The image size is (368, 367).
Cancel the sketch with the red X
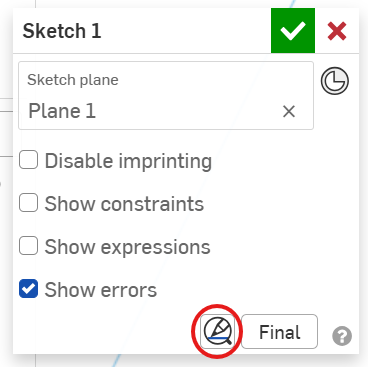[x=337, y=31]
